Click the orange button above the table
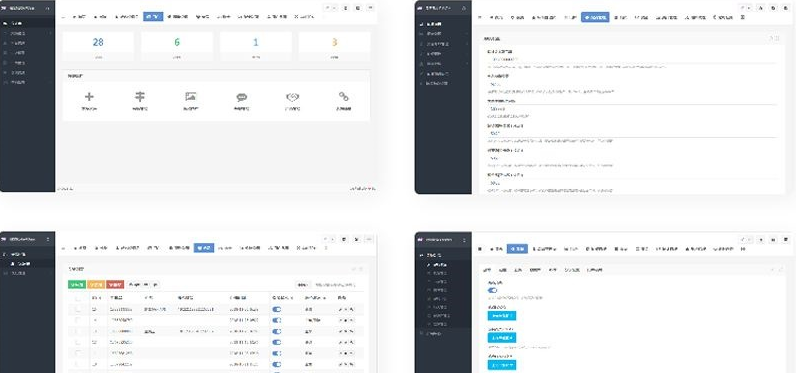 (x=96, y=285)
